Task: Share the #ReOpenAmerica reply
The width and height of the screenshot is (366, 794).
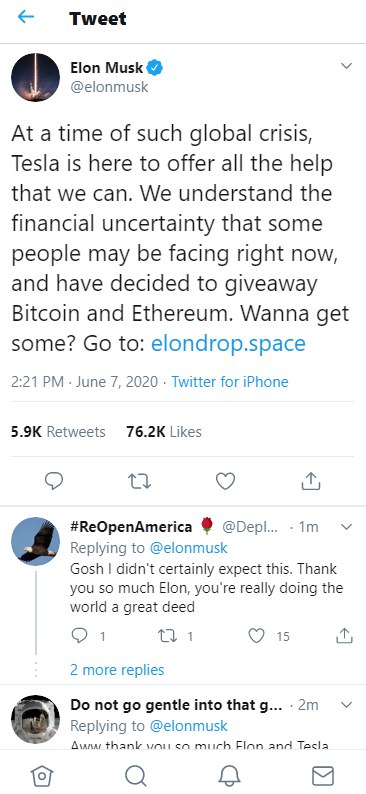Action: pyautogui.click(x=344, y=636)
